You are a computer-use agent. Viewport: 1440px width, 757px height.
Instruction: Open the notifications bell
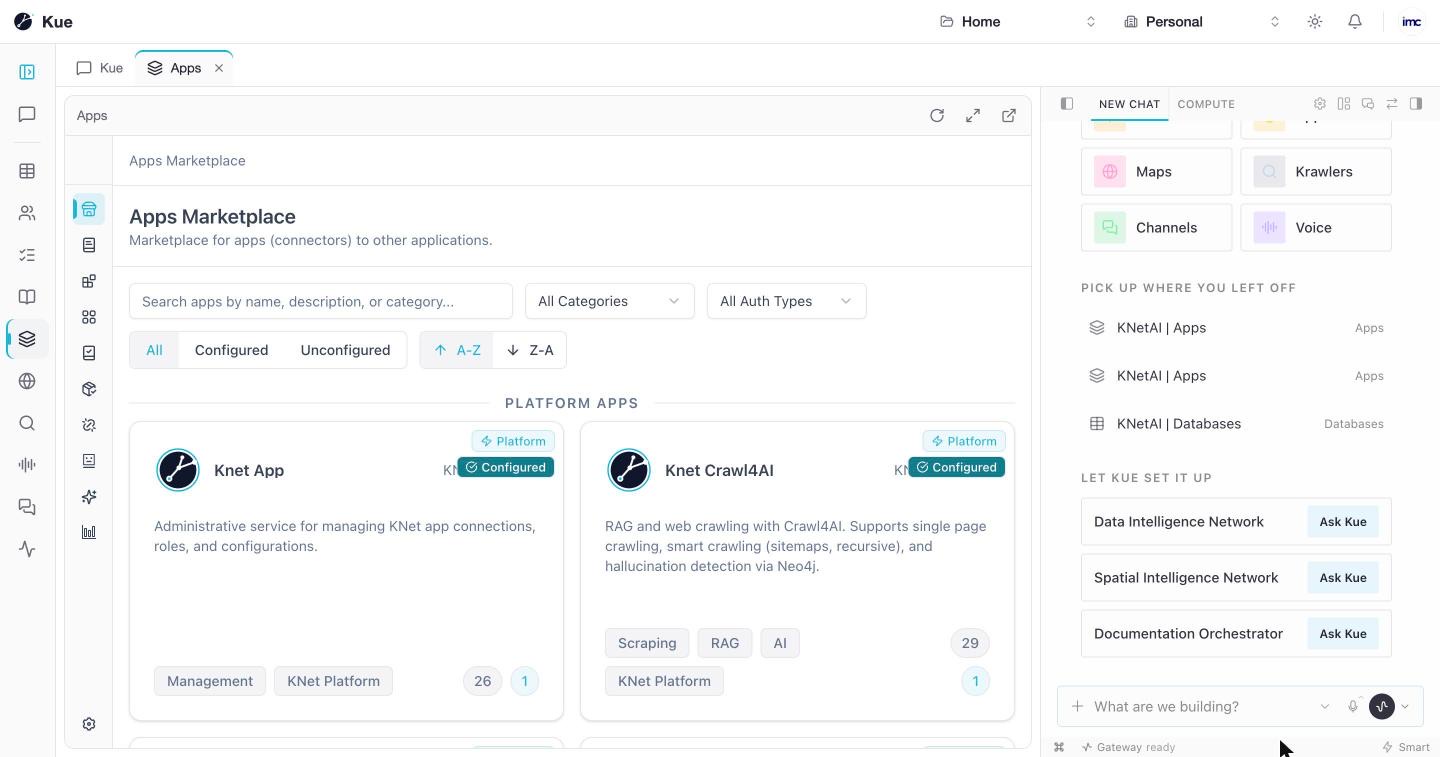[1355, 21]
